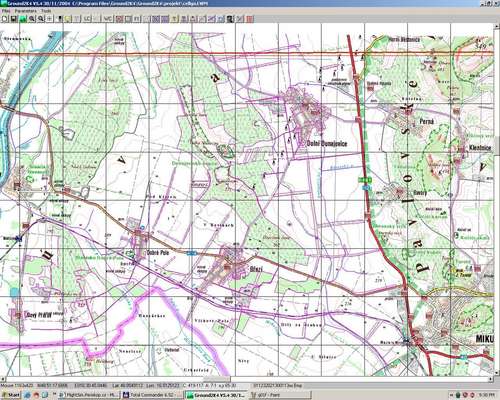500x400 pixels.
Task: Switch to the browser window taskbar button
Action: tap(89, 395)
